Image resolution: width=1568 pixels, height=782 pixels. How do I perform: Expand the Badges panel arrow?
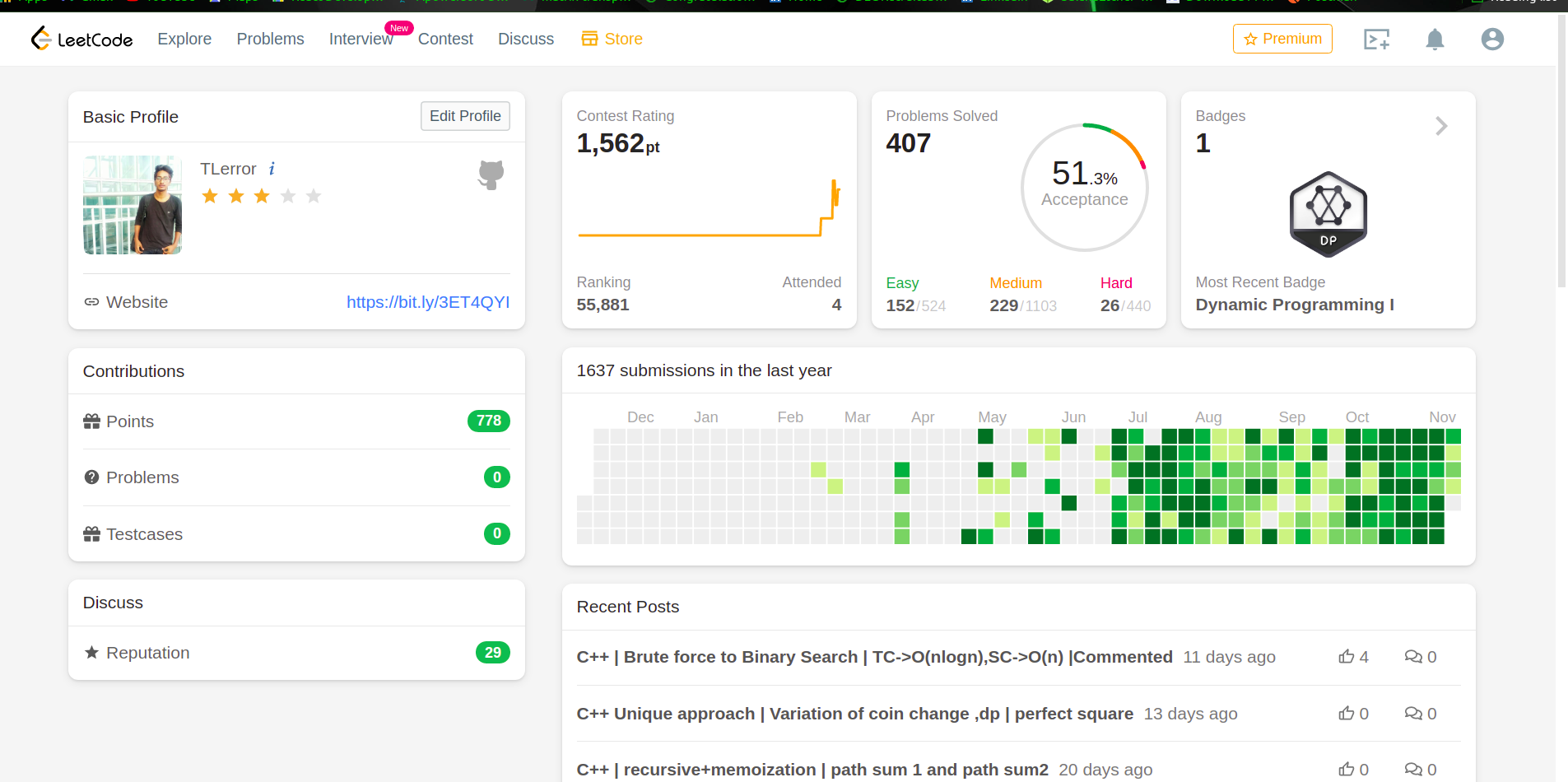tap(1441, 126)
